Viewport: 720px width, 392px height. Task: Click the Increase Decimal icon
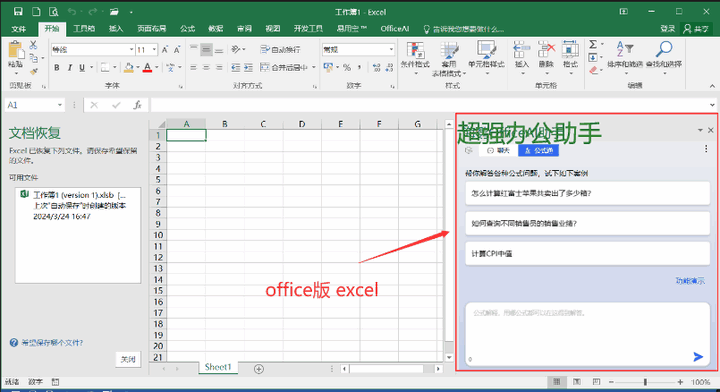click(377, 67)
